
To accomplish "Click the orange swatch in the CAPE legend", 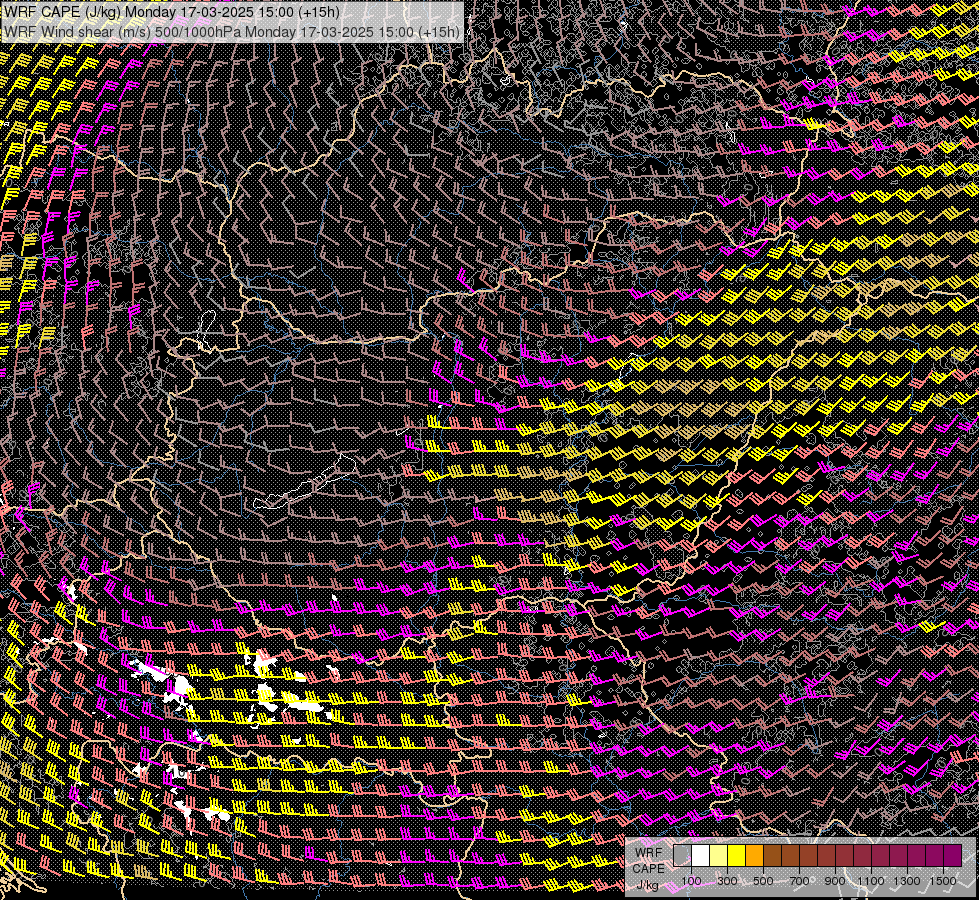I will tap(755, 855).
